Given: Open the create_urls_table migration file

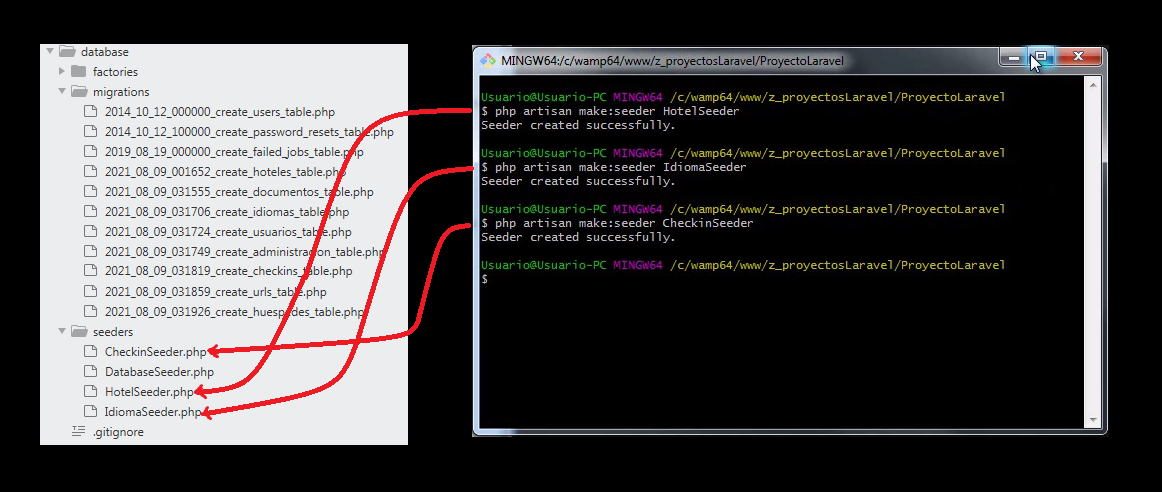Looking at the screenshot, I should coord(215,292).
